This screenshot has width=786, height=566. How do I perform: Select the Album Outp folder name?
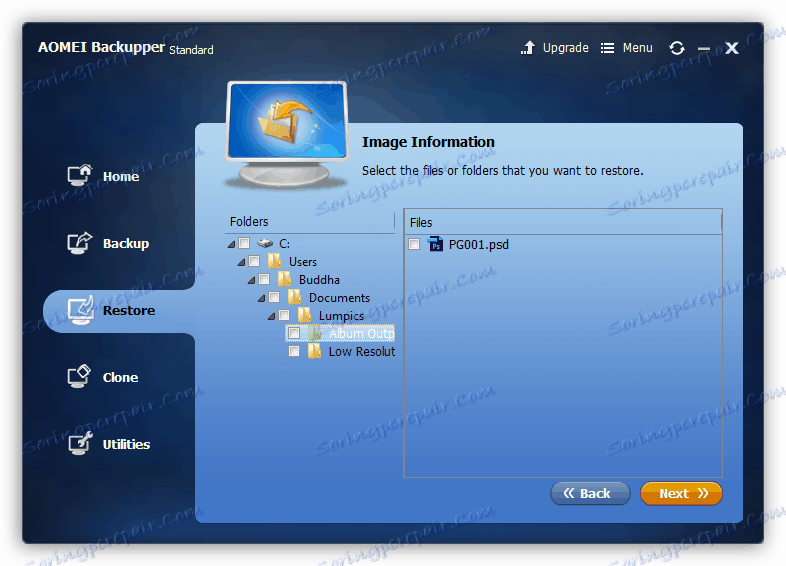[361, 333]
